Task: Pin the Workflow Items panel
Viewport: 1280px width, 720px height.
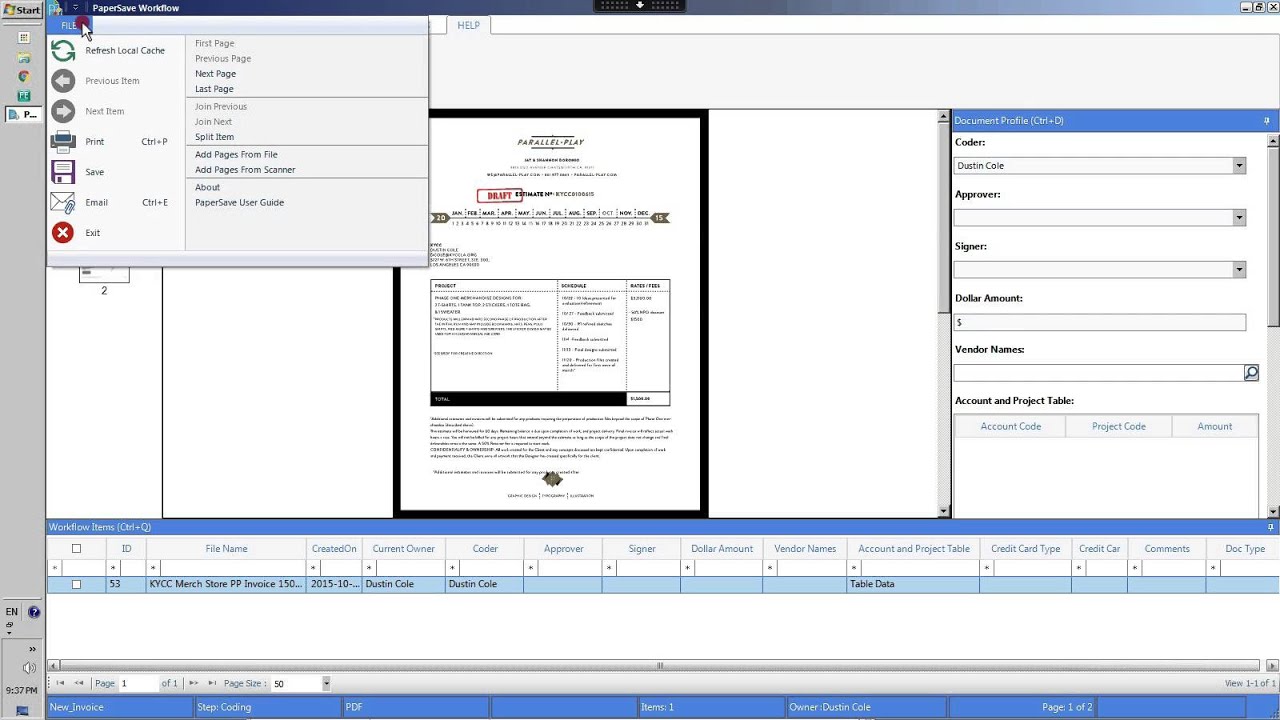Action: coord(1271,527)
